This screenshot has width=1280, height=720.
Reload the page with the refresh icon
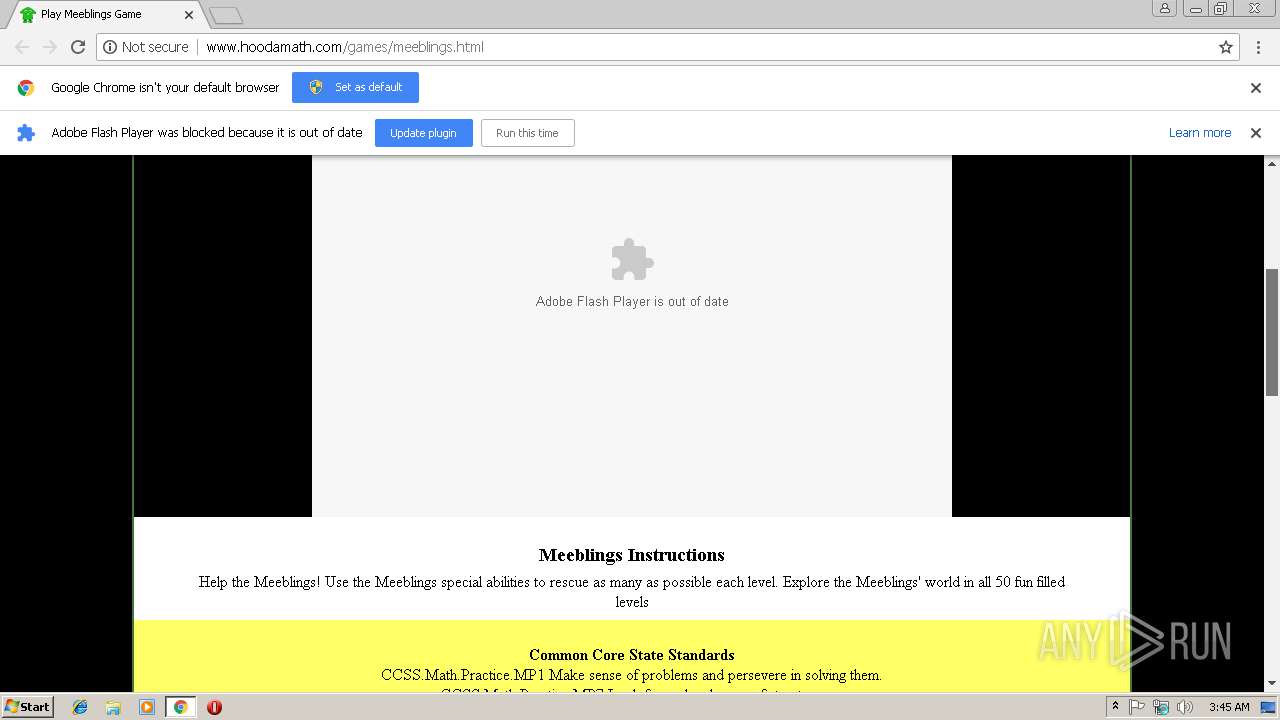point(78,47)
